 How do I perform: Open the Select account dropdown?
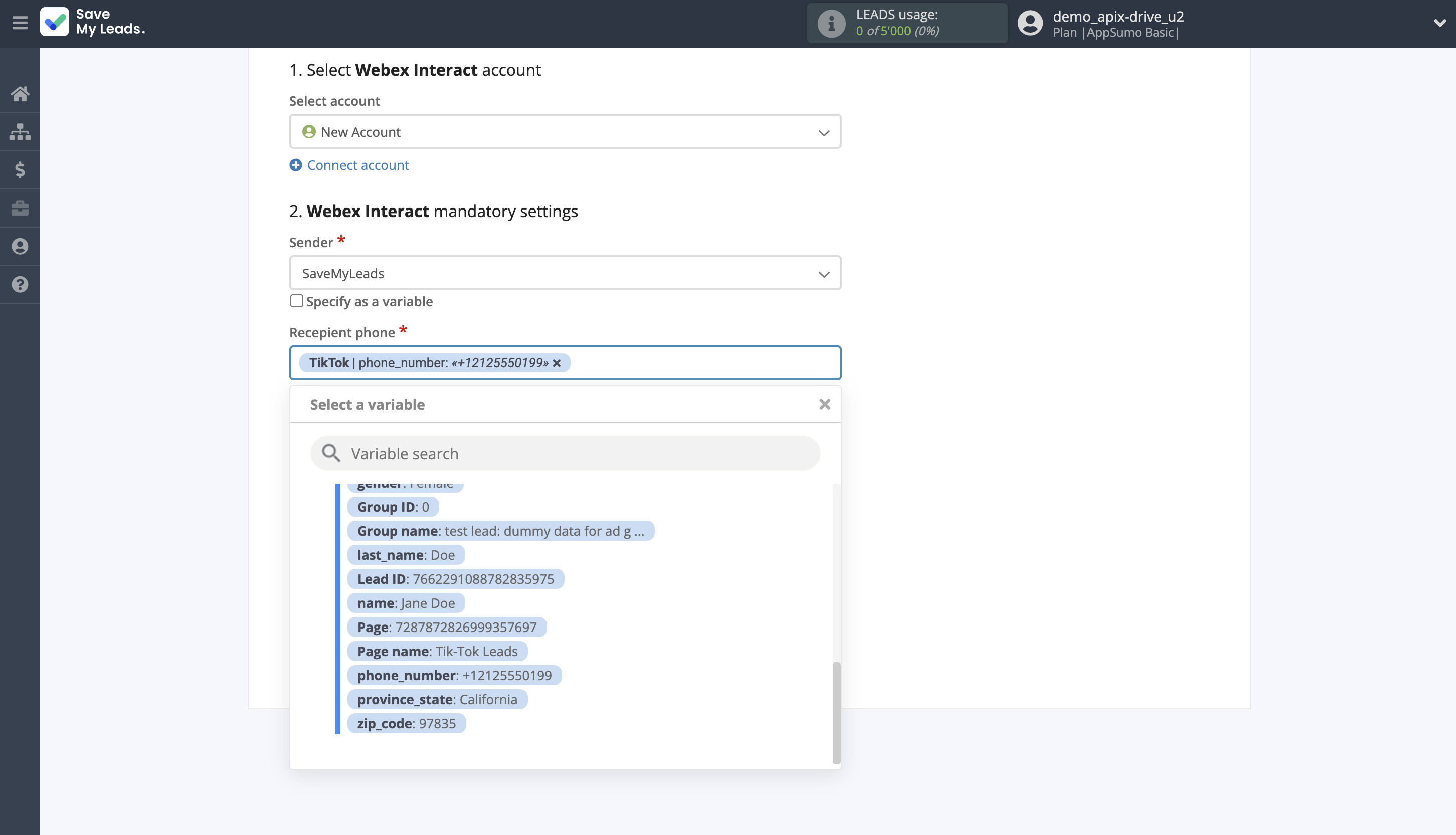[565, 132]
